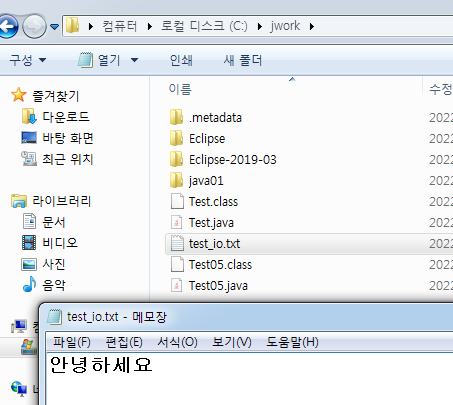Open Notepad 파일(F) menu

tap(72, 342)
